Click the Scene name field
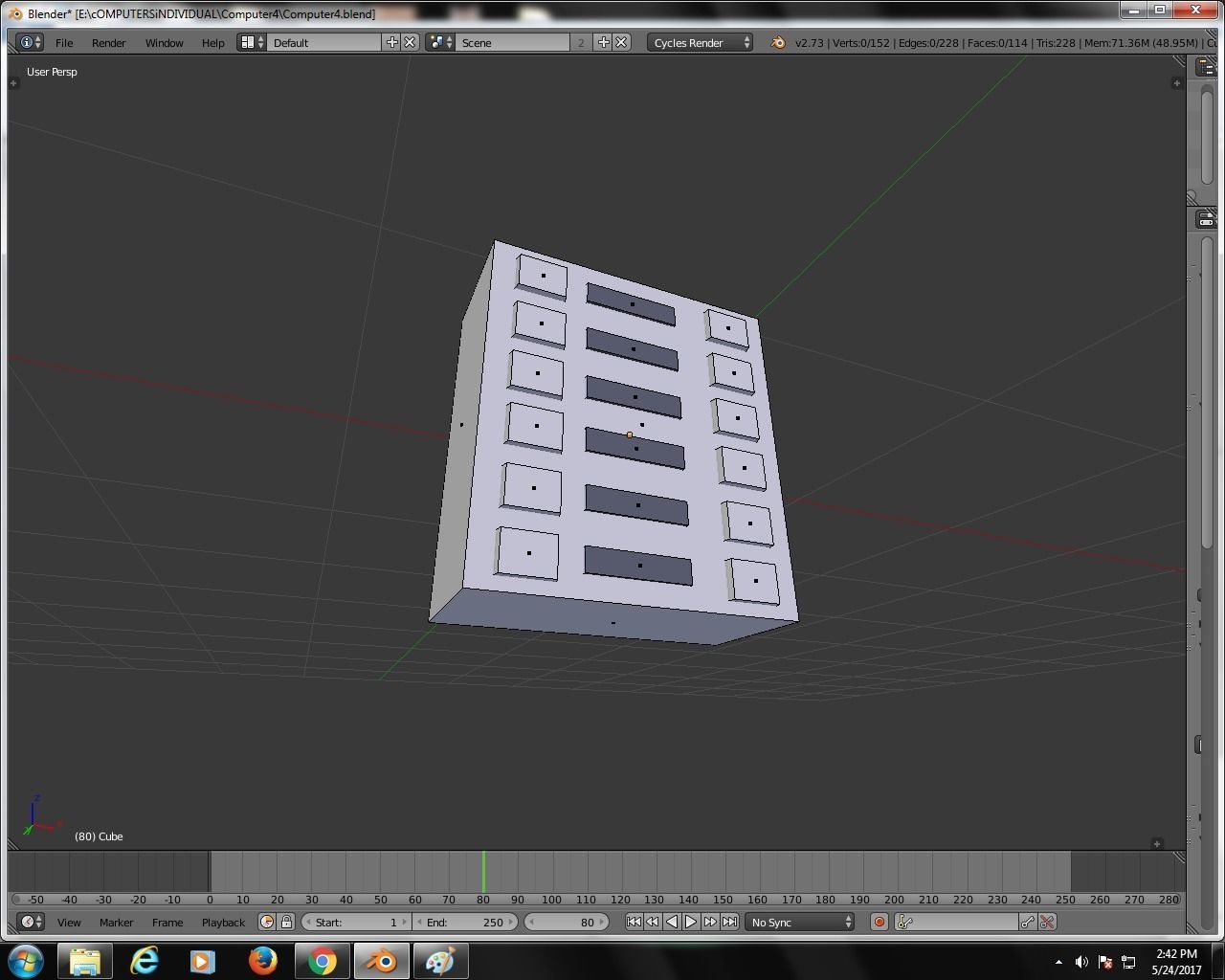 512,42
